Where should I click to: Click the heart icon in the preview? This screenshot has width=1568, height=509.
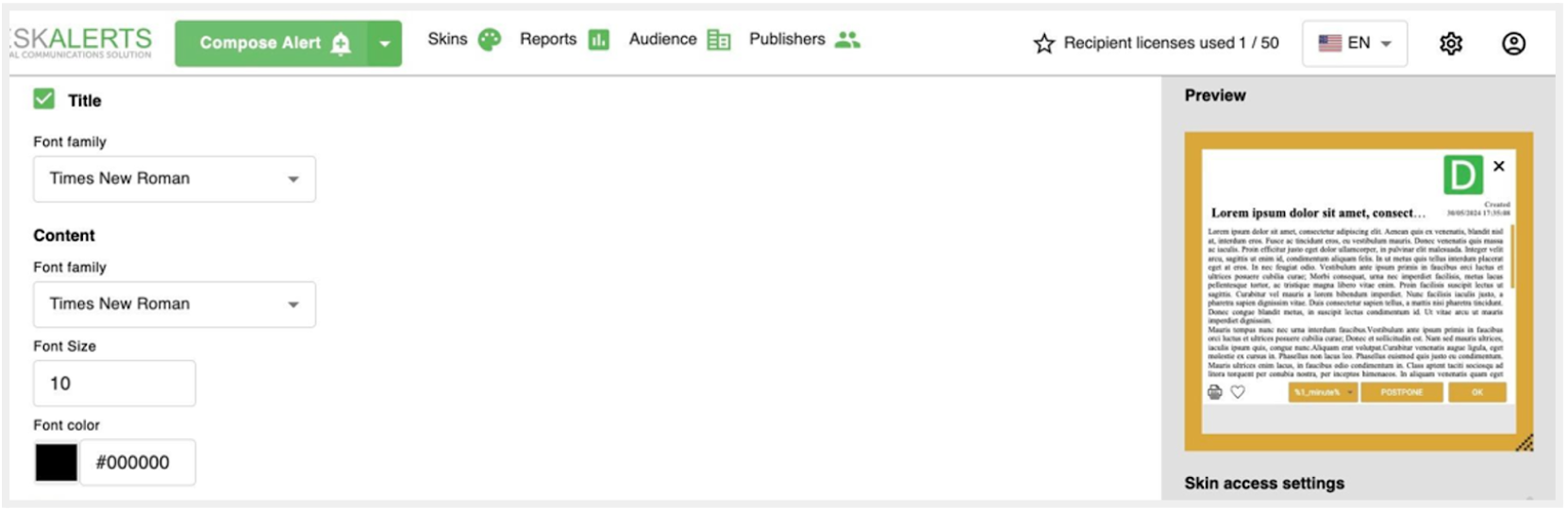[x=1238, y=392]
